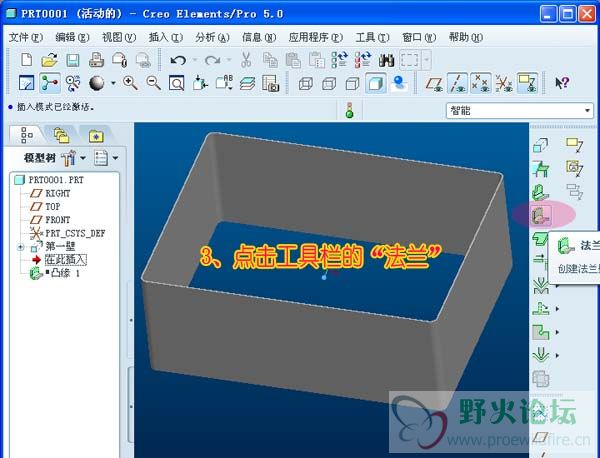Open selection box tool dropdown arrow

(427, 60)
